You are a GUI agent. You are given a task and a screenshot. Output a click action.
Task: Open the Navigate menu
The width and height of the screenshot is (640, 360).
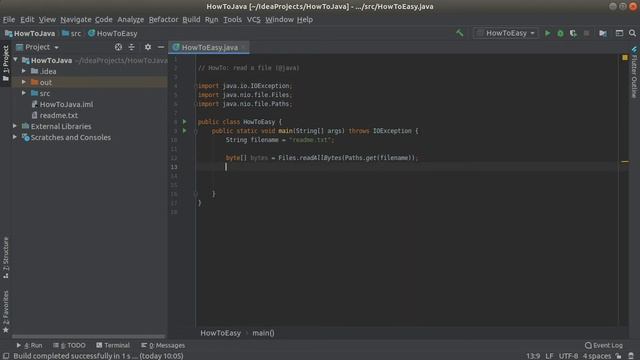76,20
